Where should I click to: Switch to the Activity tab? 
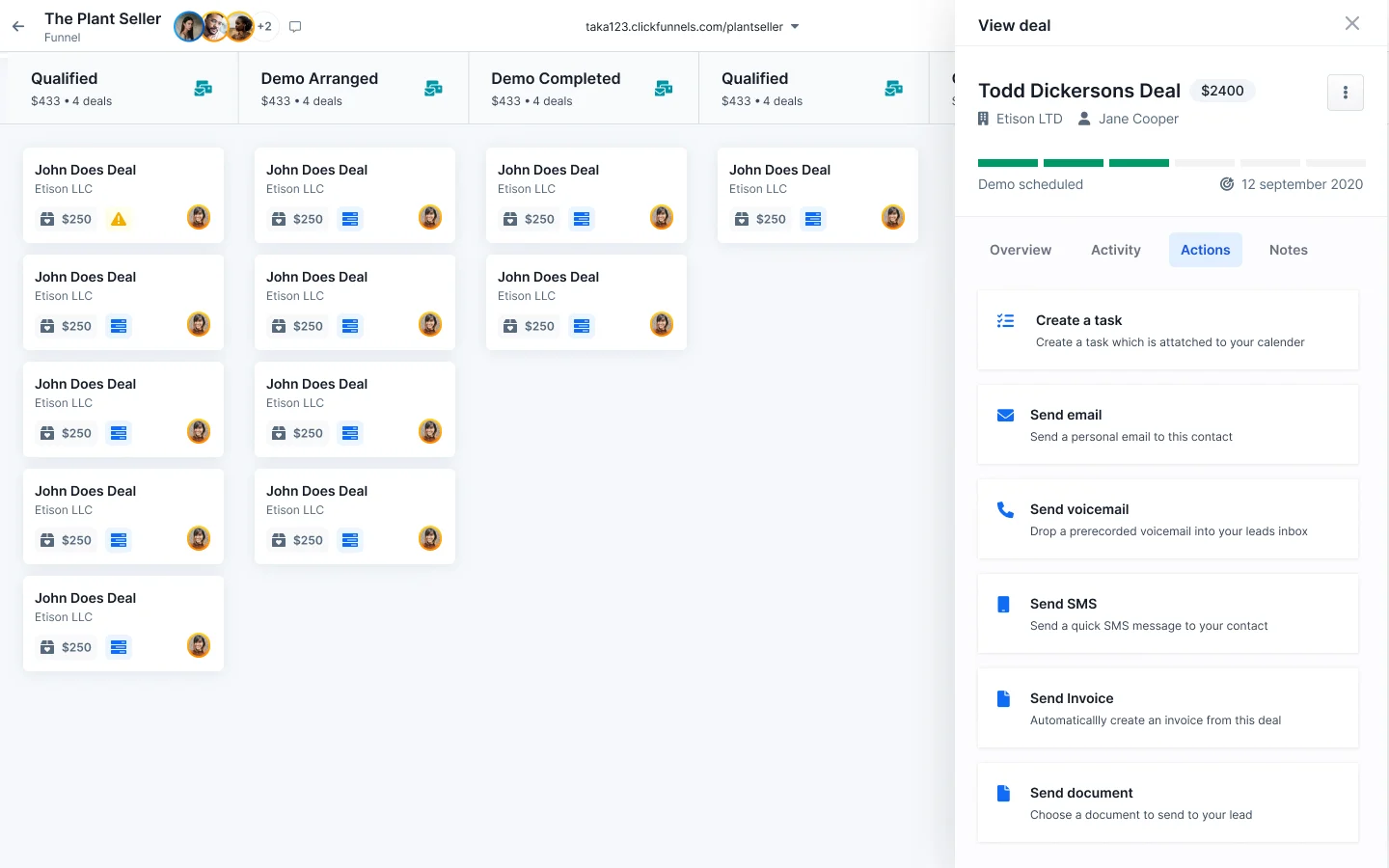1115,250
